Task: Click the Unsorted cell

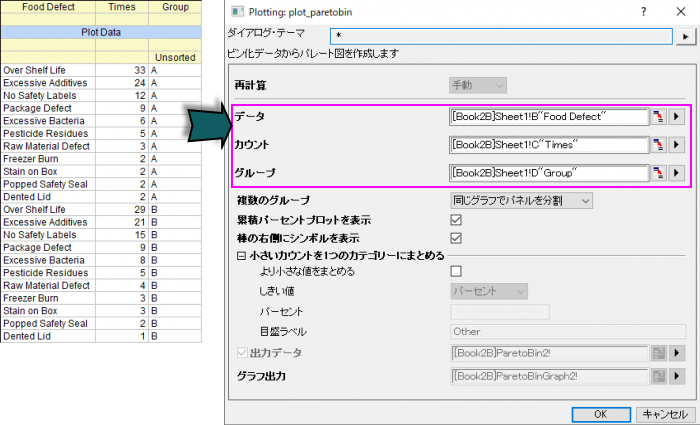Action: coord(175,58)
